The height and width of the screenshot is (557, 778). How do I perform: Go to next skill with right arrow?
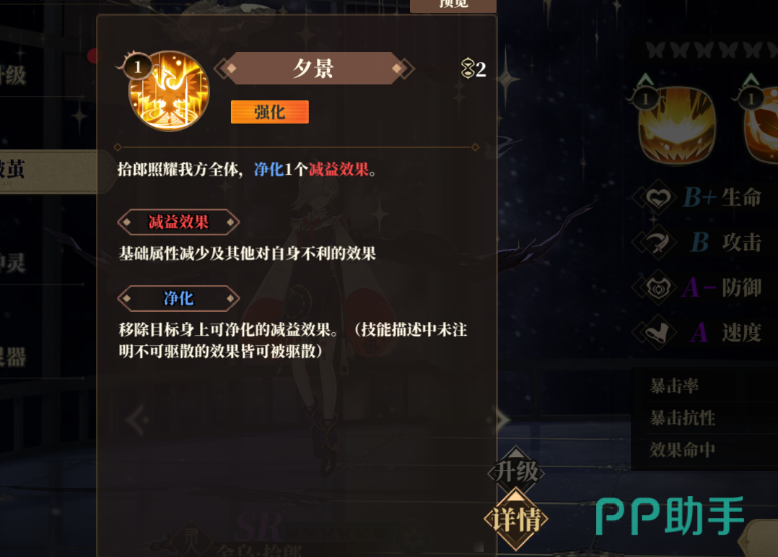(x=502, y=420)
